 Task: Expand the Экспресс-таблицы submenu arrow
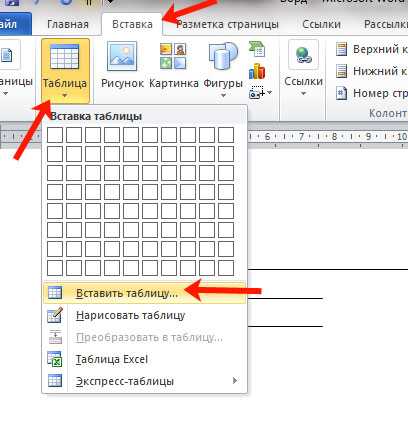point(235,381)
